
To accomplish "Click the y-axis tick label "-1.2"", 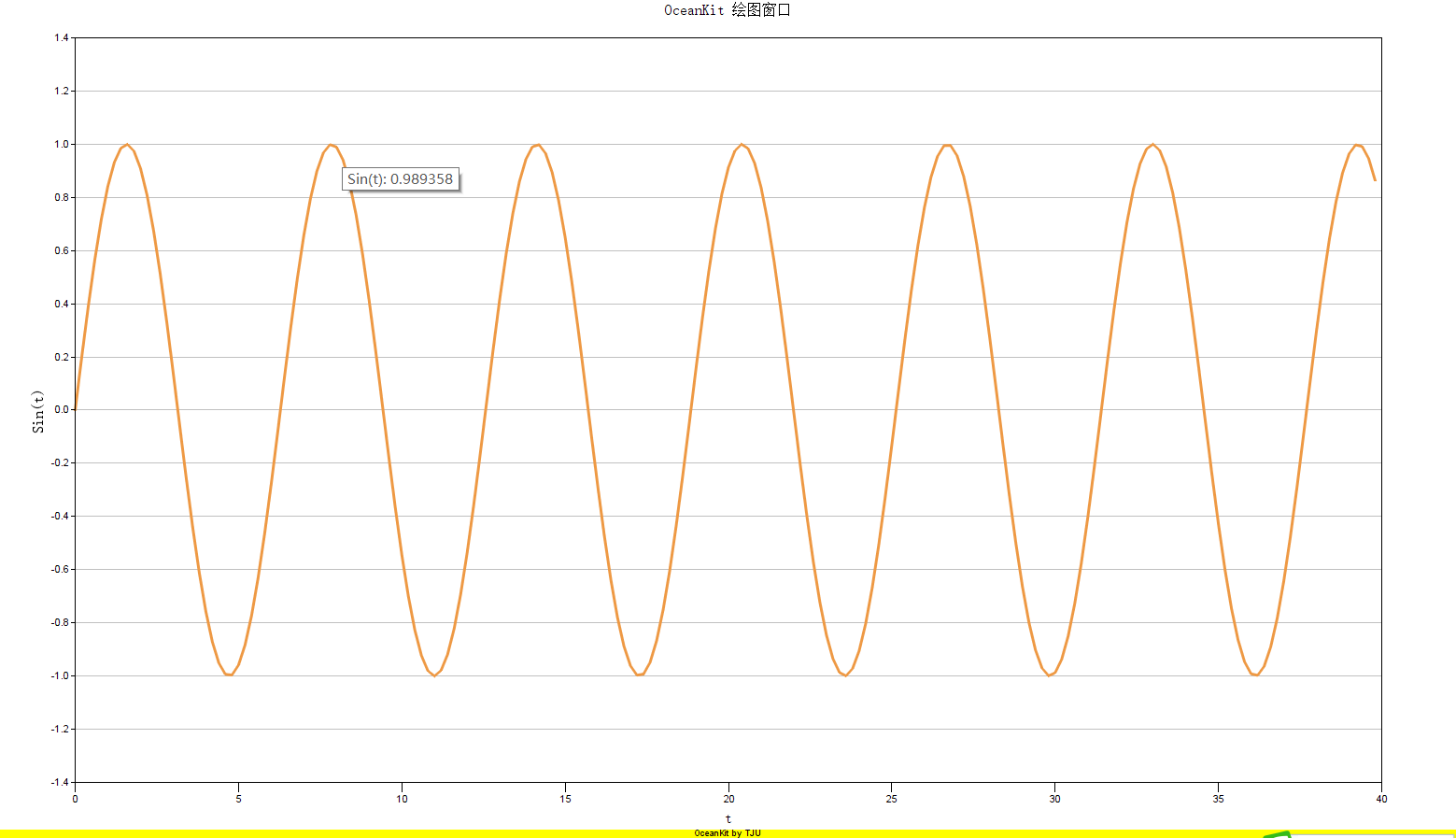I will (x=60, y=730).
